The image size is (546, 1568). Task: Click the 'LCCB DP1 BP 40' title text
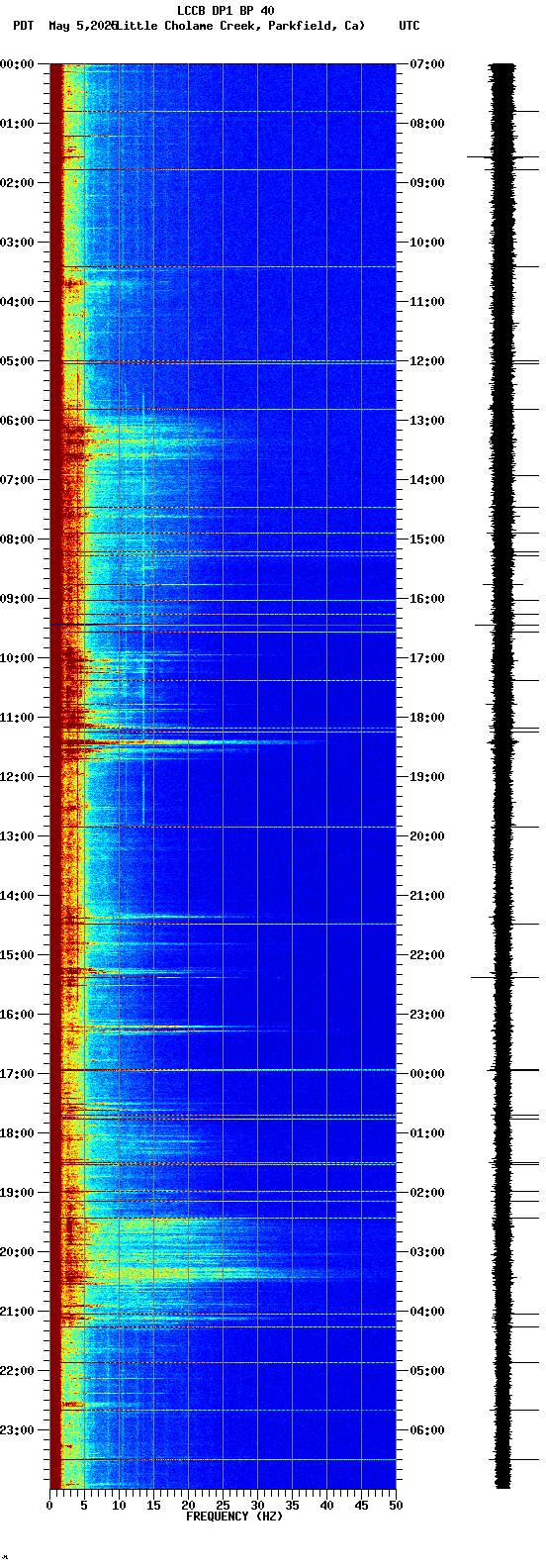pos(226,11)
